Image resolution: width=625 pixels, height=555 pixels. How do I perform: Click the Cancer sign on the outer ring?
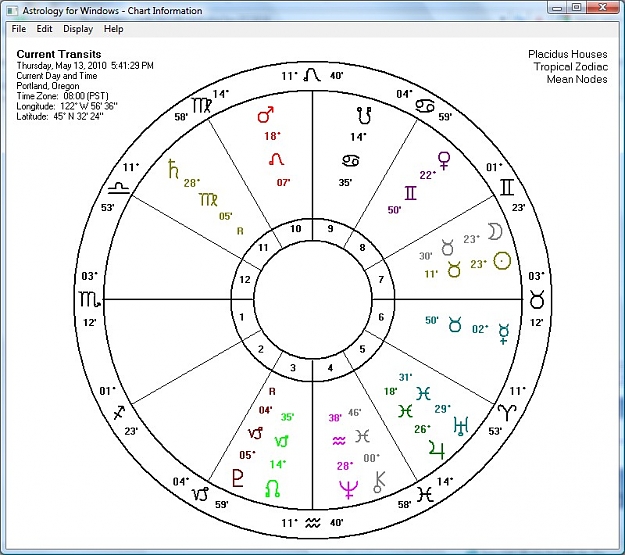425,106
